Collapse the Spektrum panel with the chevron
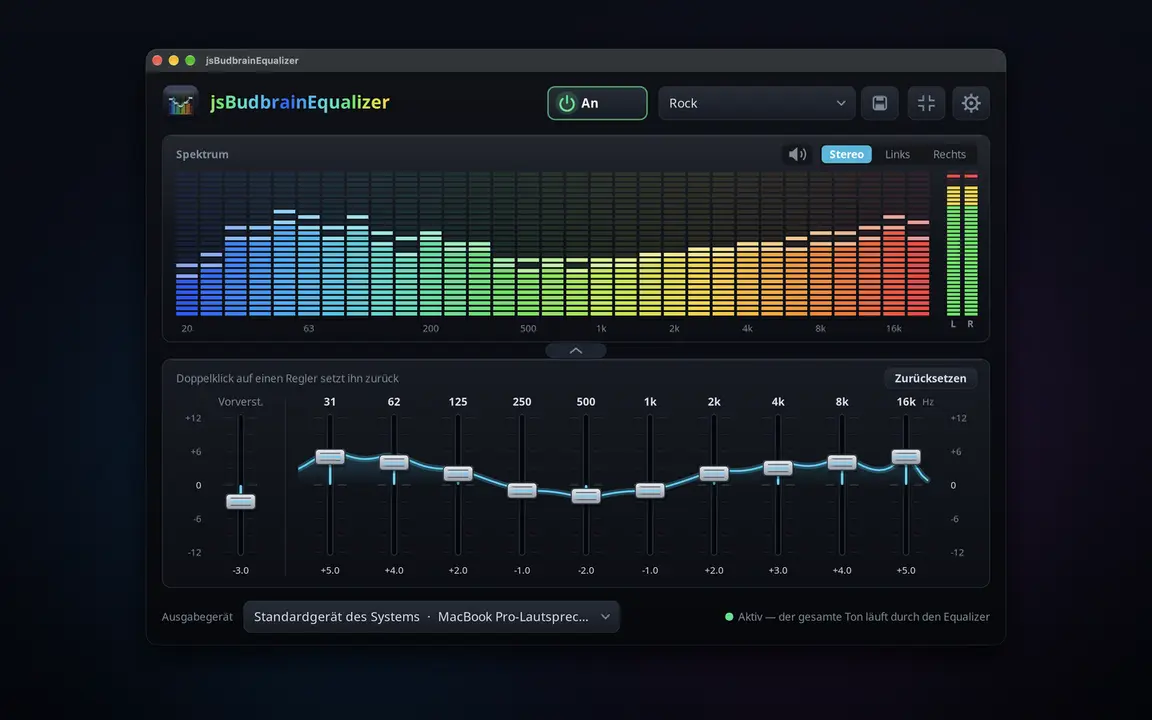The width and height of the screenshot is (1152, 720). [576, 350]
